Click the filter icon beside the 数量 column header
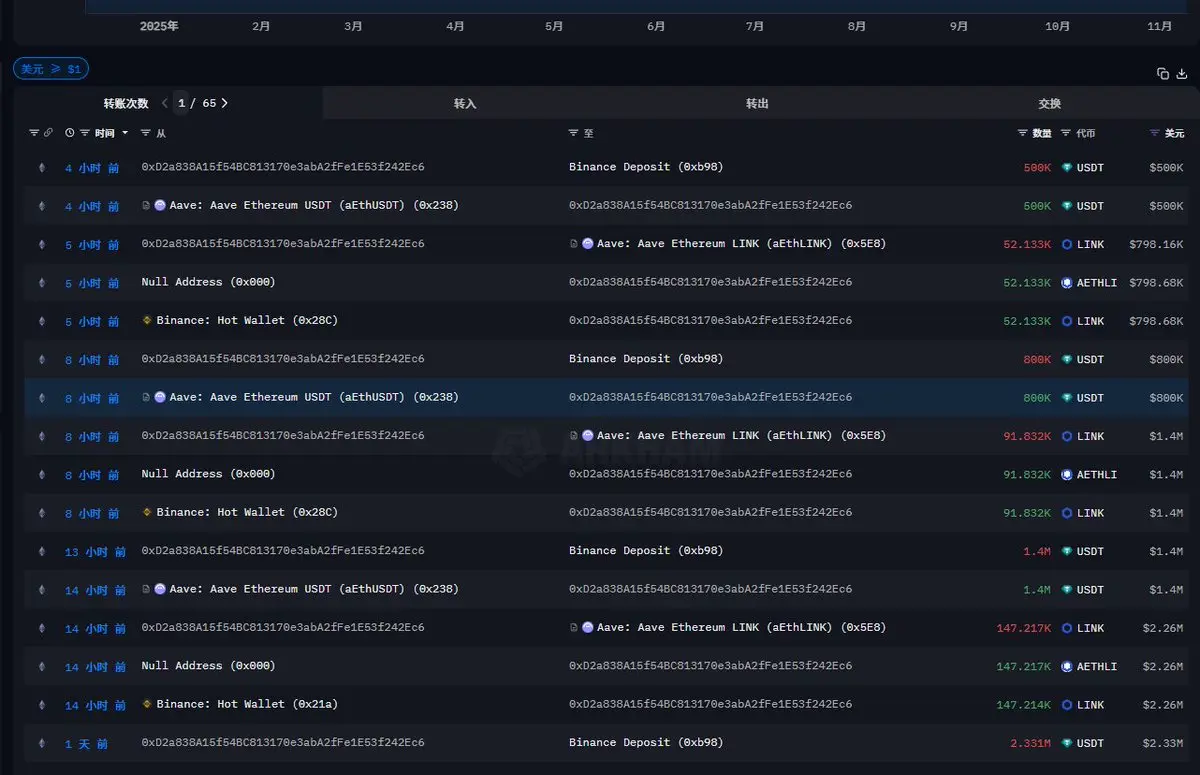Image resolution: width=1200 pixels, height=775 pixels. [1022, 133]
